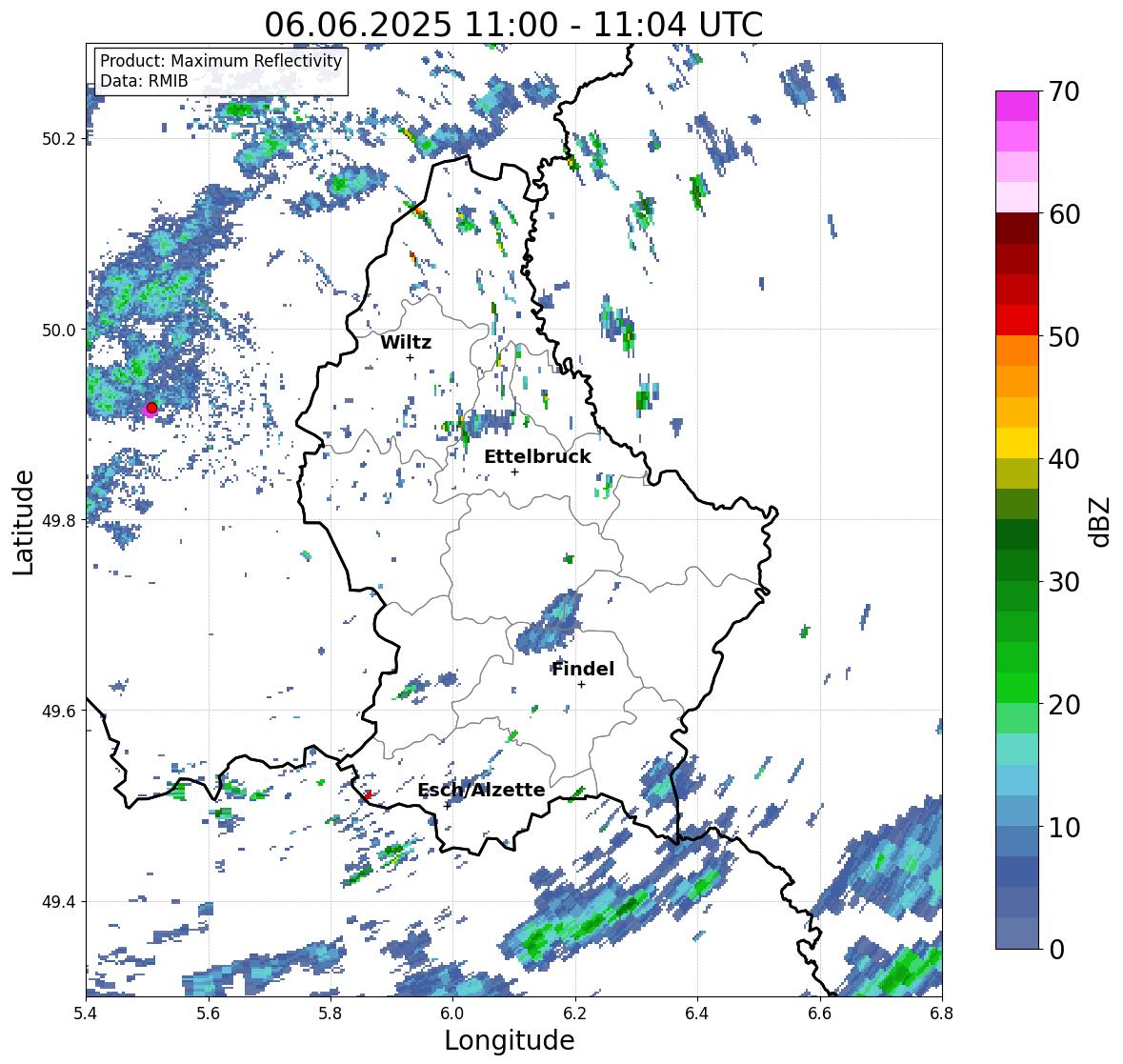Click the bright green swatch just above 20
Image resolution: width=1123 pixels, height=1064 pixels.
point(1017,688)
